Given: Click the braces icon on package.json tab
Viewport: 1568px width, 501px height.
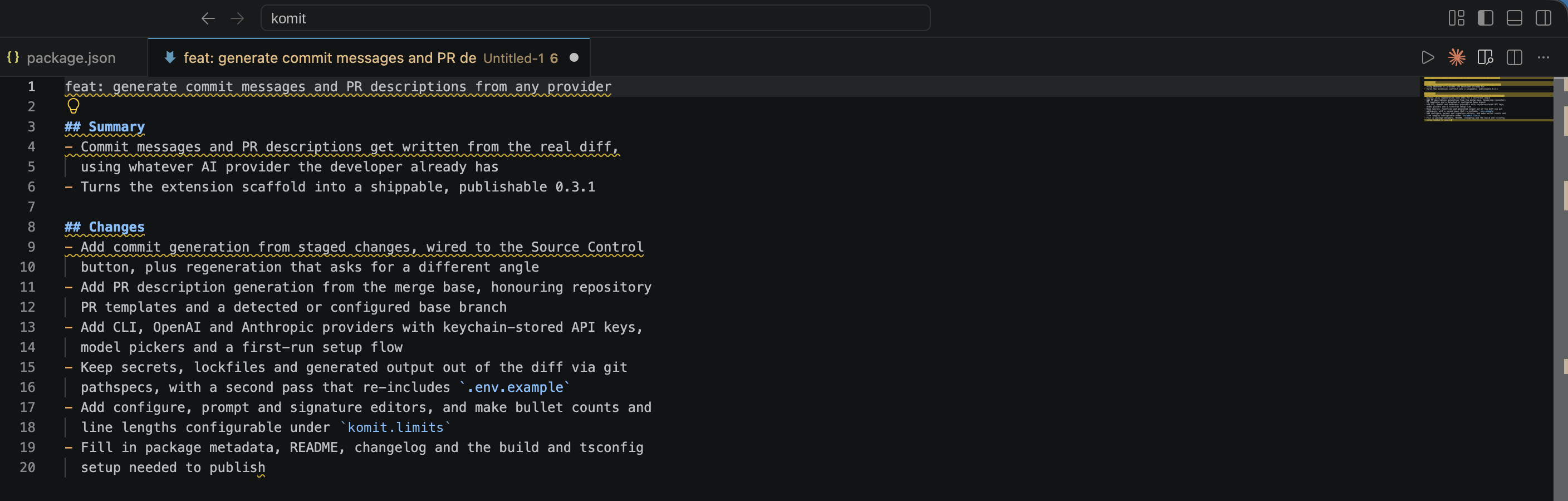Looking at the screenshot, I should [x=13, y=57].
